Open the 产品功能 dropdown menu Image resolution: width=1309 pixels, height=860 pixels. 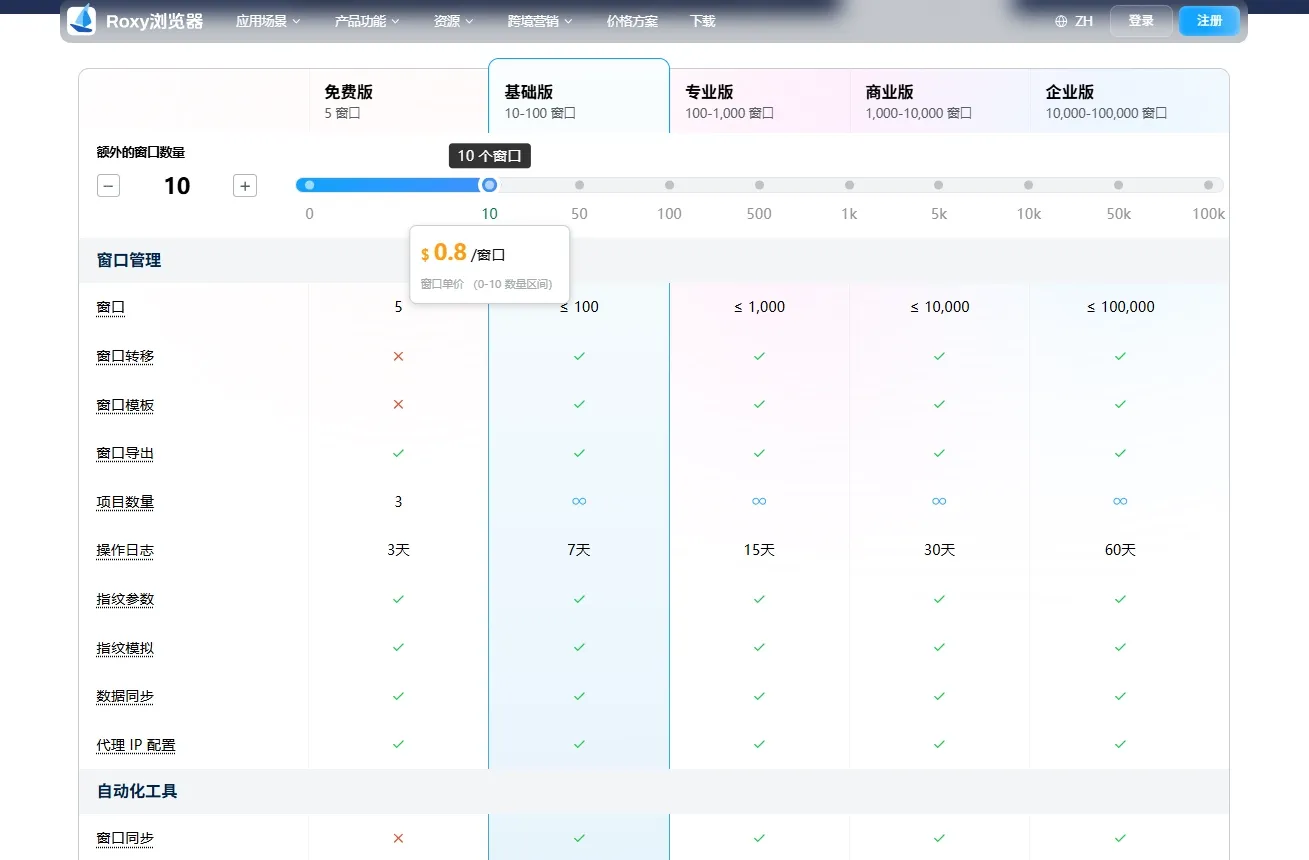pyautogui.click(x=367, y=21)
